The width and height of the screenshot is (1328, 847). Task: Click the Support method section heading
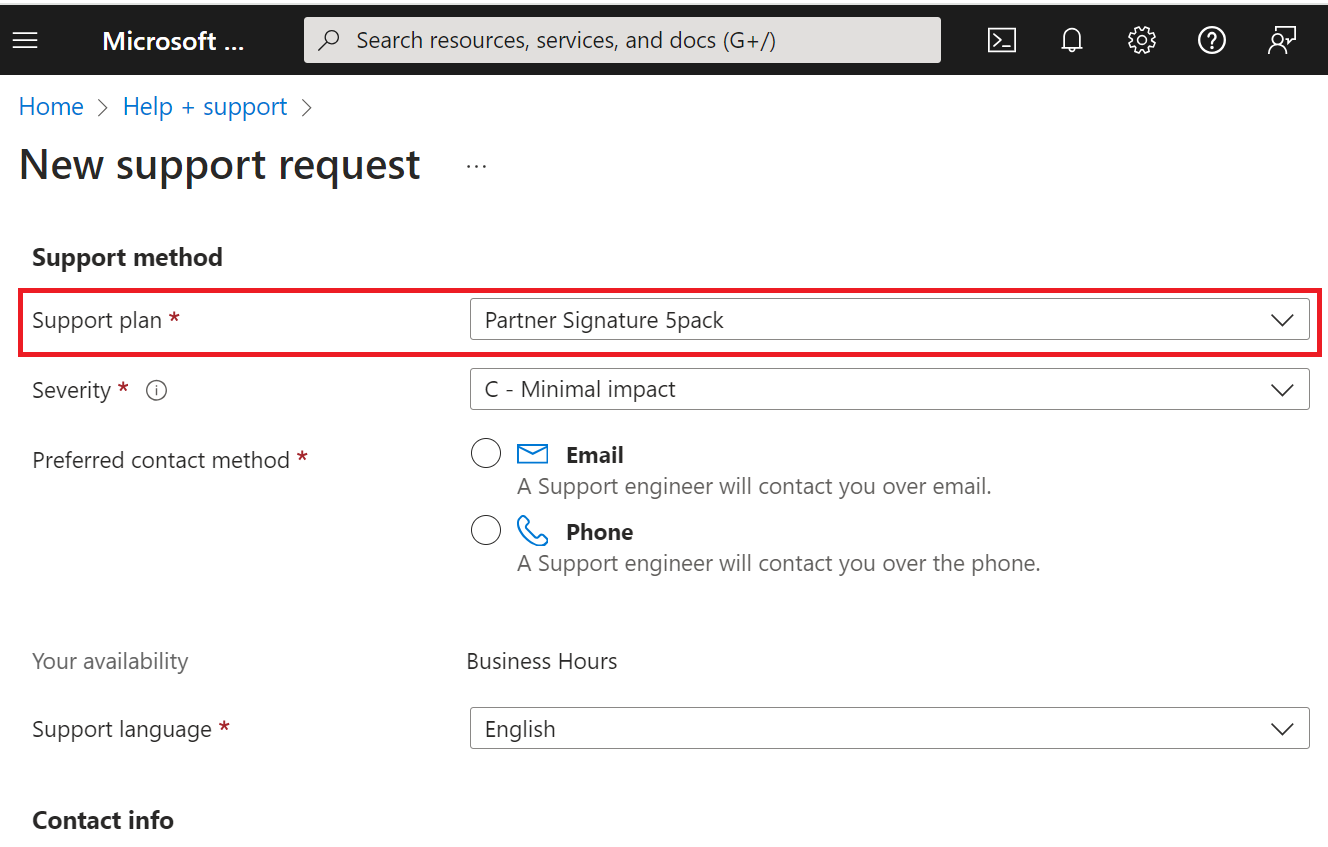click(127, 258)
